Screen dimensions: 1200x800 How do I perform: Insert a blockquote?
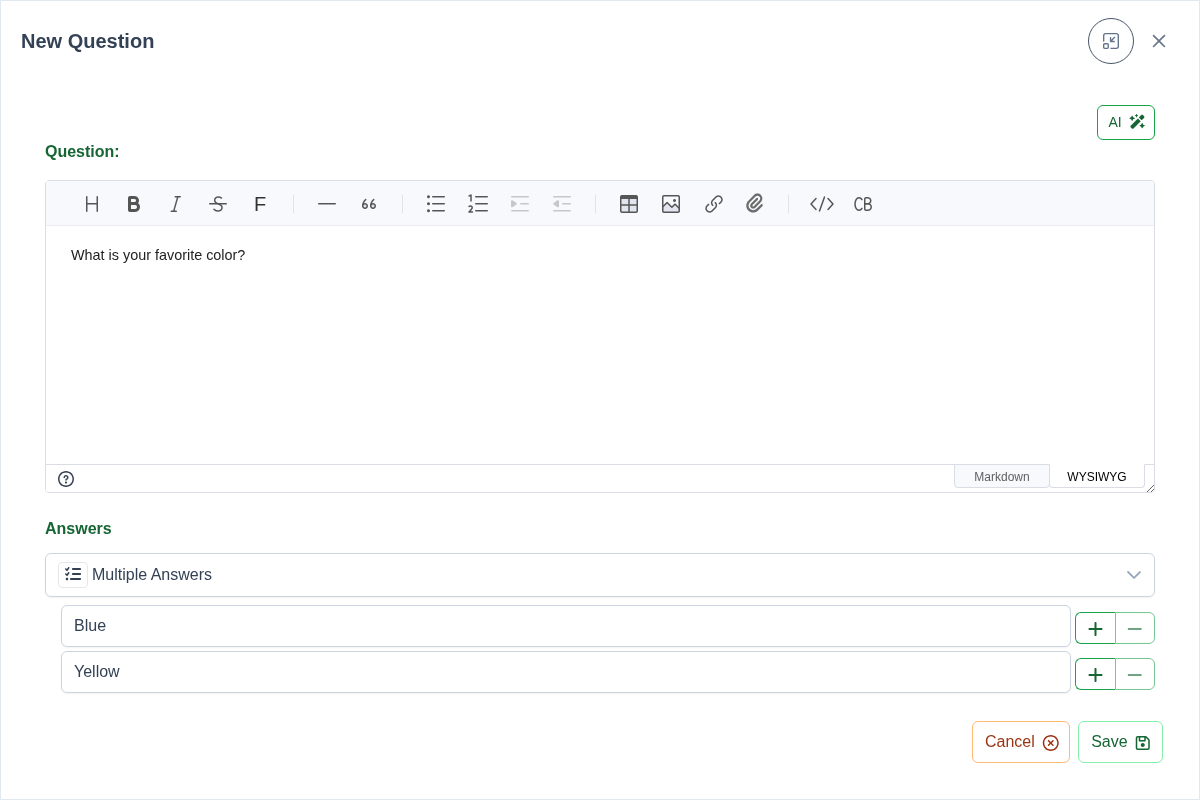(369, 204)
